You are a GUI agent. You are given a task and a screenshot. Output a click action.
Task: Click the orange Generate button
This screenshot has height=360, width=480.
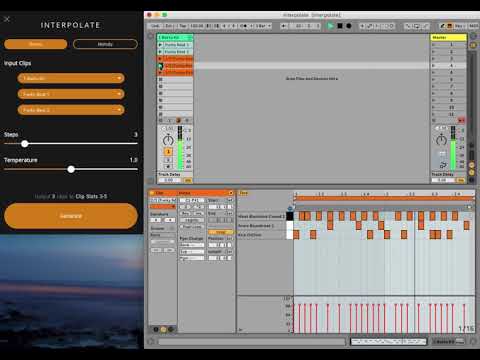pos(71,216)
